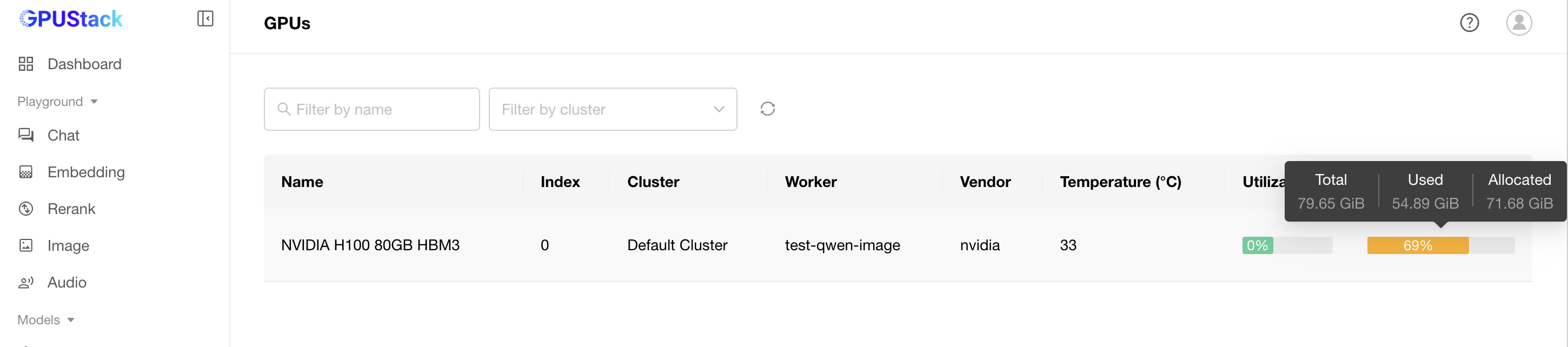This screenshot has height=347, width=1568.
Task: Collapse the Playground section
Action: (57, 102)
